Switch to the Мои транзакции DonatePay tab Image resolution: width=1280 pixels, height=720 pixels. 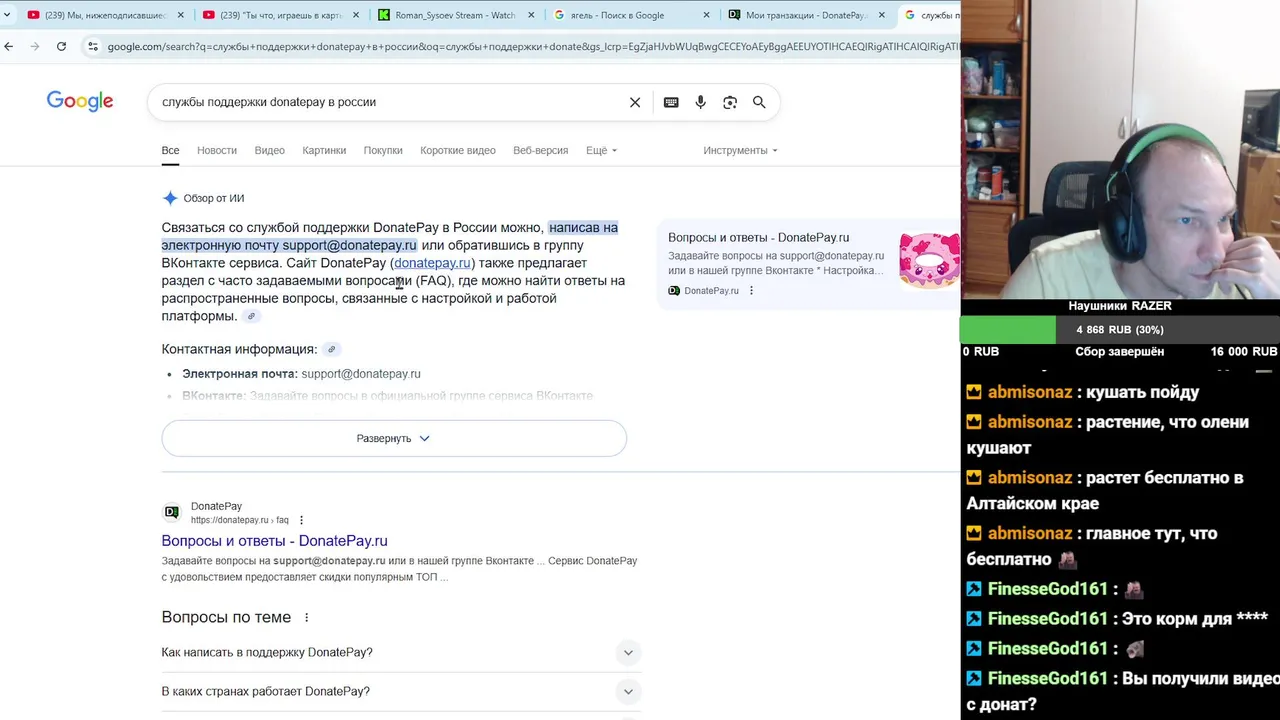(806, 15)
